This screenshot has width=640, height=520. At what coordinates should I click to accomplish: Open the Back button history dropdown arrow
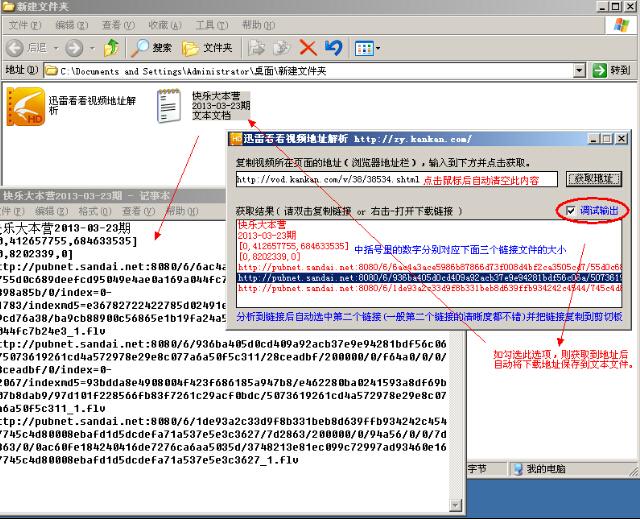pyautogui.click(x=56, y=47)
